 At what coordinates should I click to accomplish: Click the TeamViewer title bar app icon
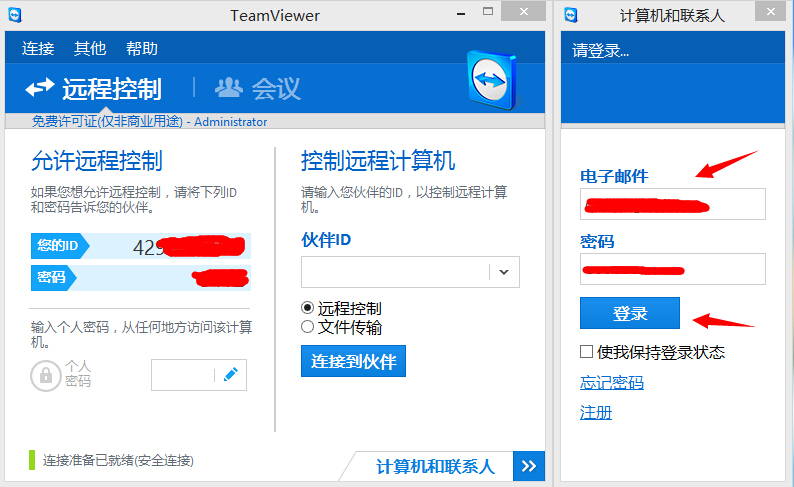15,15
